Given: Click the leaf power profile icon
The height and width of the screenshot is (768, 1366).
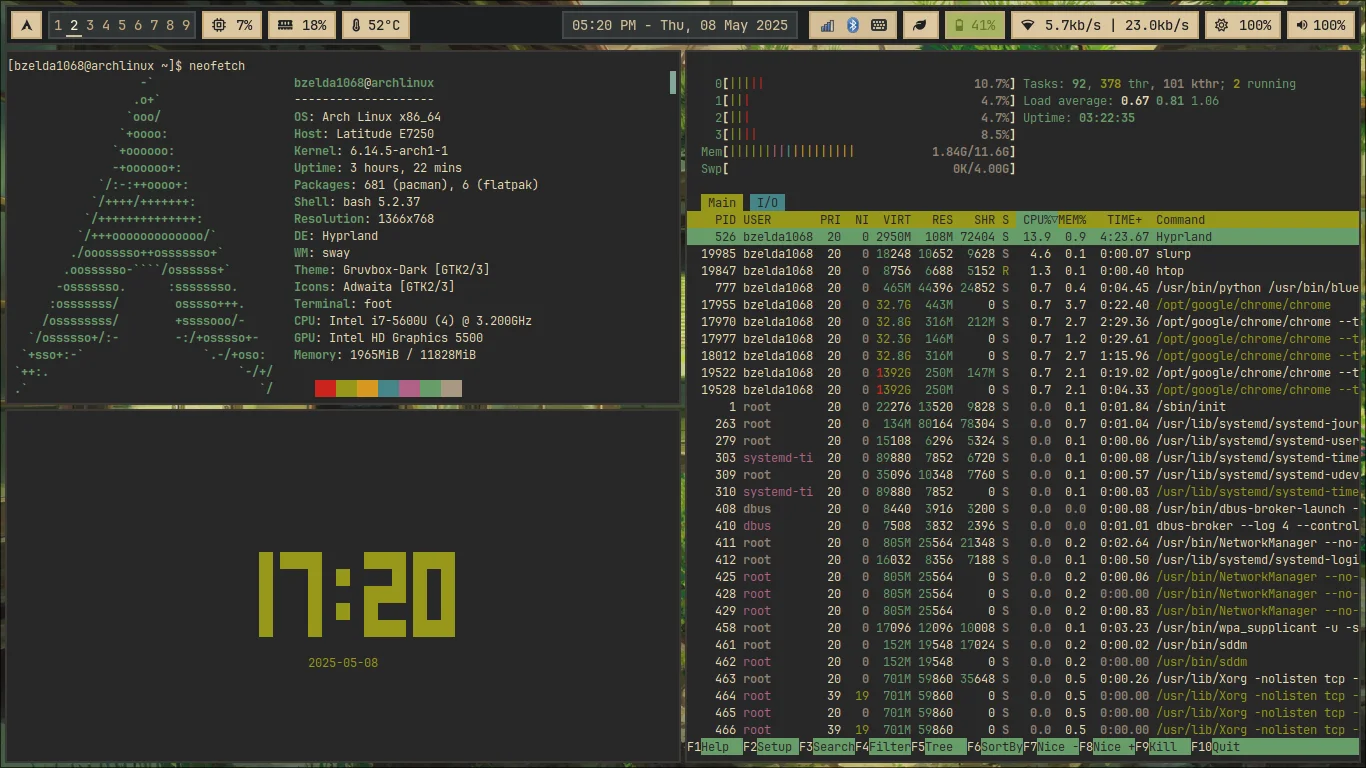Looking at the screenshot, I should [920, 25].
